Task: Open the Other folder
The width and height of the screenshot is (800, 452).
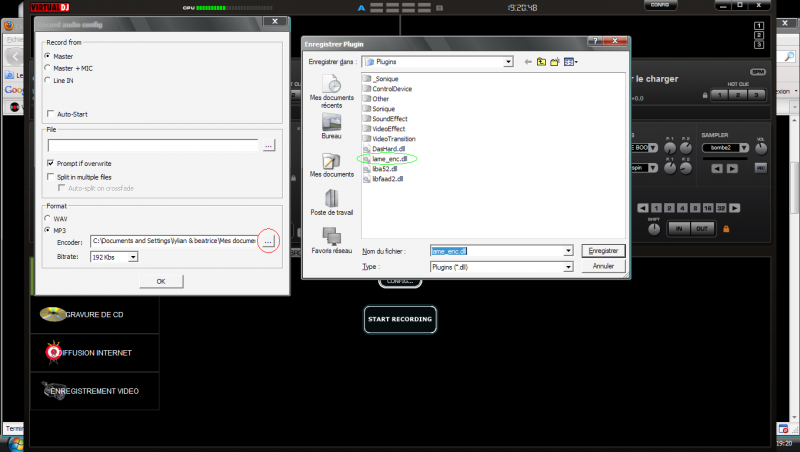Action: tap(376, 99)
